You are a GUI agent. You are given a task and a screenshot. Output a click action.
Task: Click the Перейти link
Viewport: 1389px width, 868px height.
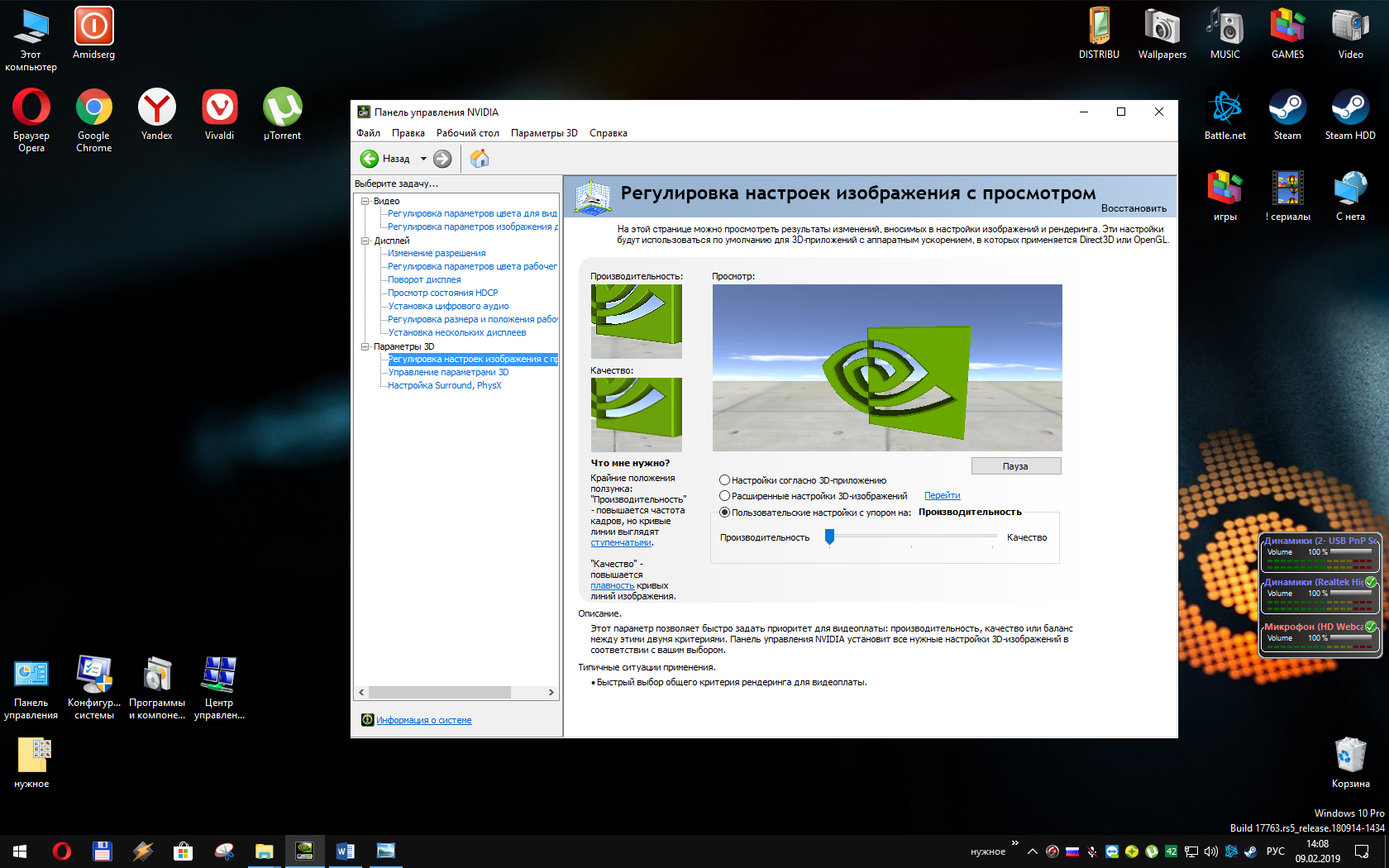tap(943, 496)
